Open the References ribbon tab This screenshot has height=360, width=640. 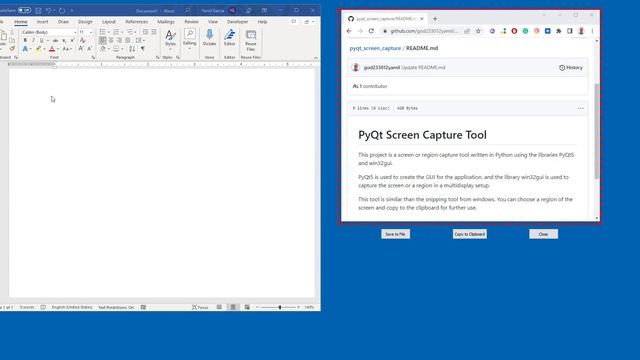pos(136,22)
